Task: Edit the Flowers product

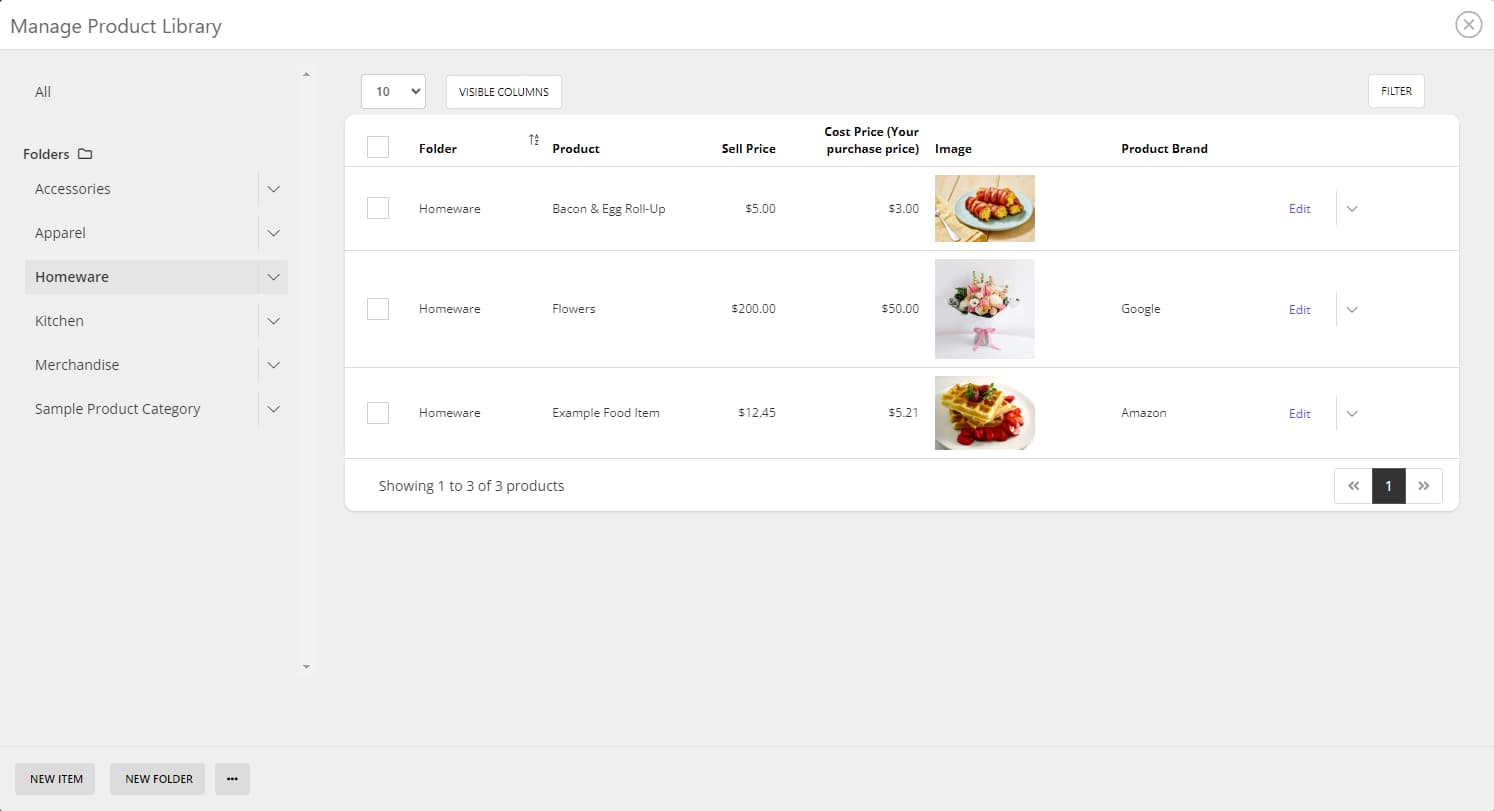Action: tap(1299, 309)
